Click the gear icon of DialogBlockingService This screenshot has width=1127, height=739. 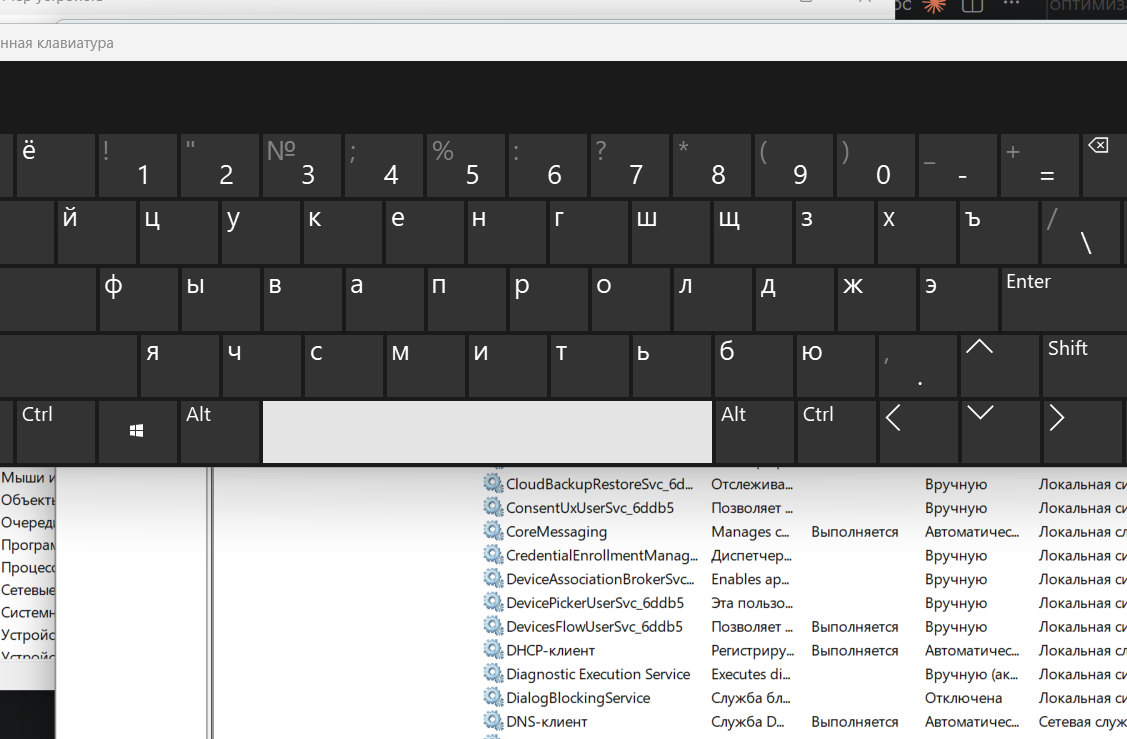click(492, 697)
